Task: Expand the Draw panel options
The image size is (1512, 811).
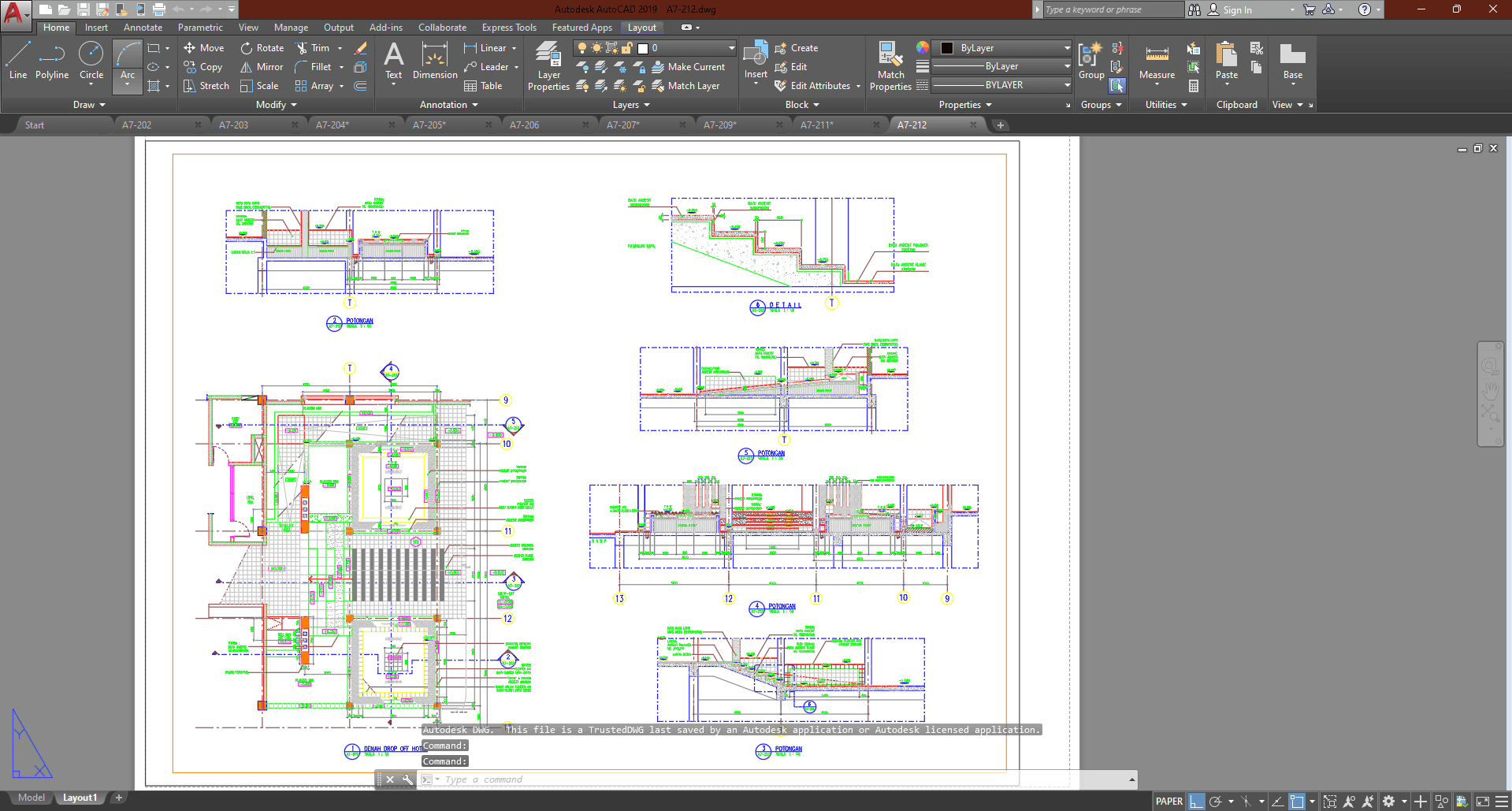Action: coord(89,105)
